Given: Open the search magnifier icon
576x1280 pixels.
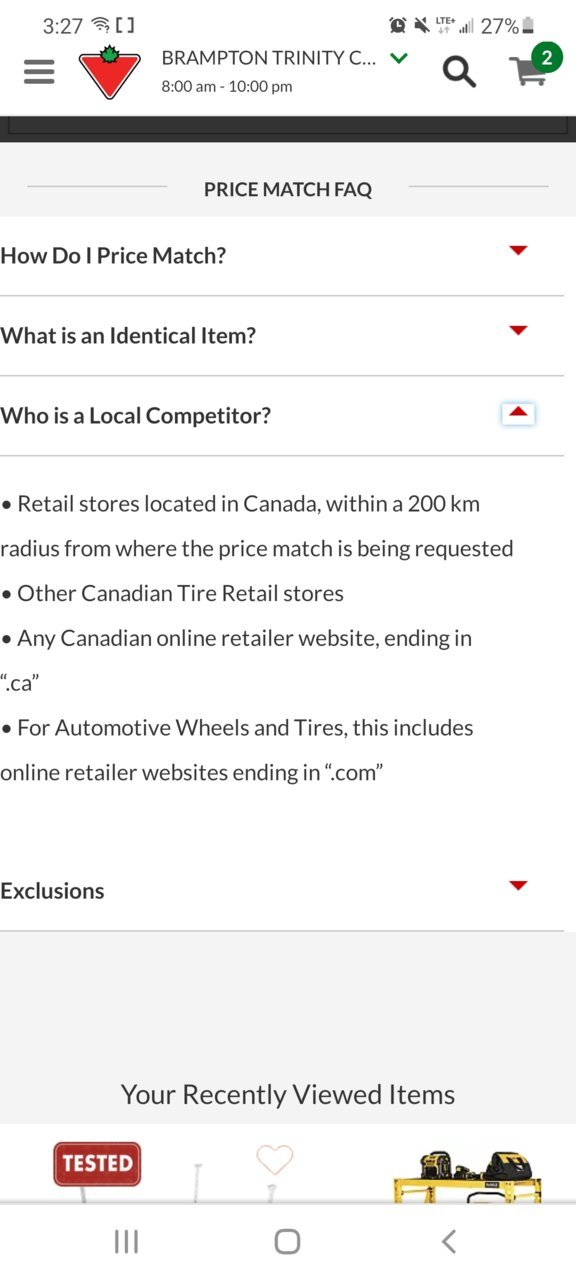Looking at the screenshot, I should [x=459, y=71].
